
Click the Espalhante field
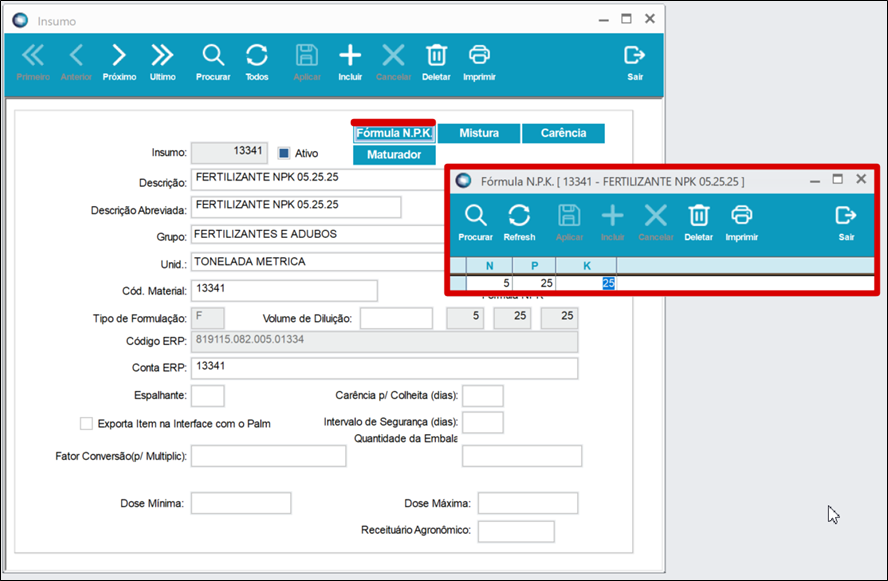[x=208, y=396]
